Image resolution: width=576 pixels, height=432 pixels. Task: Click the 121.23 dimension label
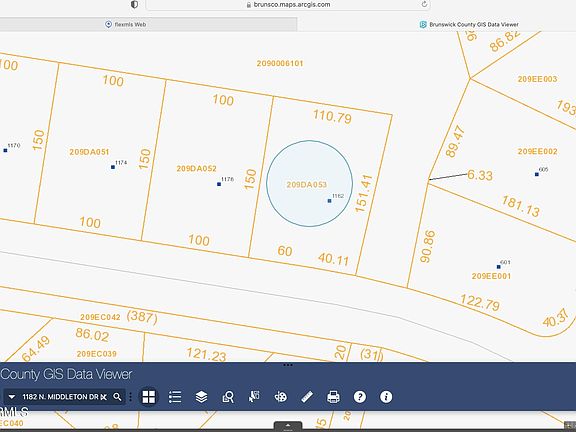(x=206, y=354)
